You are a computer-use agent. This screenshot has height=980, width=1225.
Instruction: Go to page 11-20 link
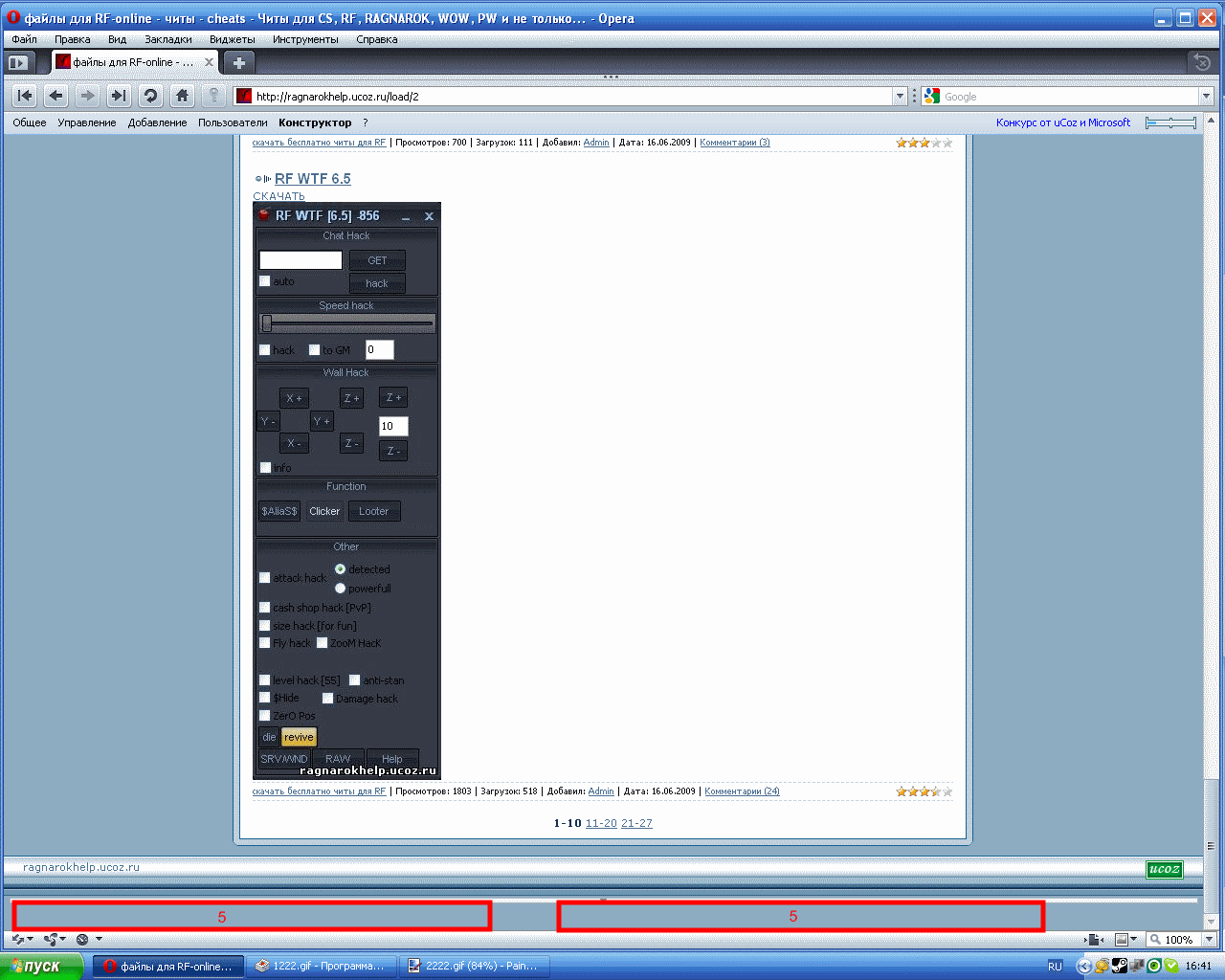(601, 823)
